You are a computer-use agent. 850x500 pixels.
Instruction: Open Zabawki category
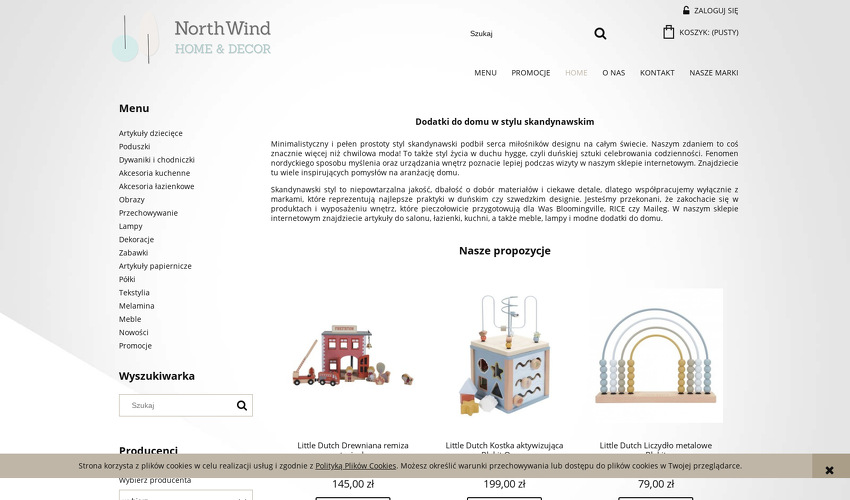point(133,253)
